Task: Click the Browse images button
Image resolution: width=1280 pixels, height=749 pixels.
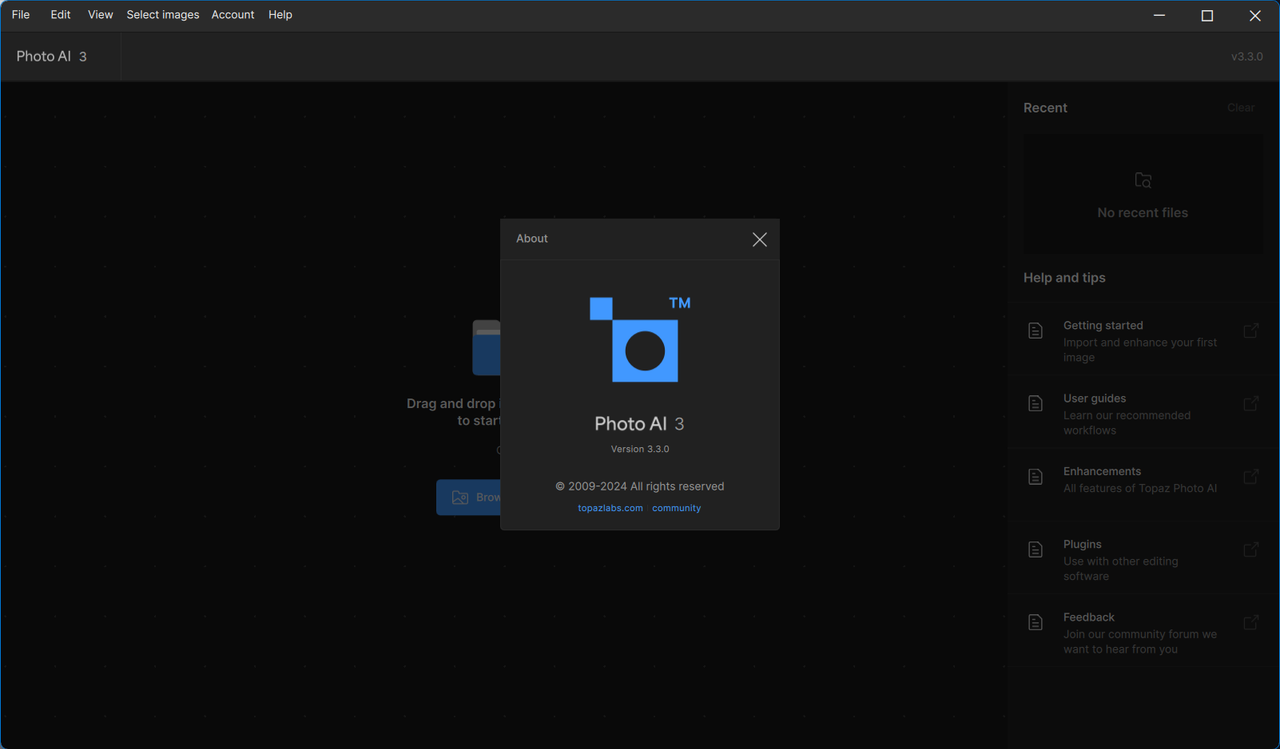Action: (x=469, y=497)
